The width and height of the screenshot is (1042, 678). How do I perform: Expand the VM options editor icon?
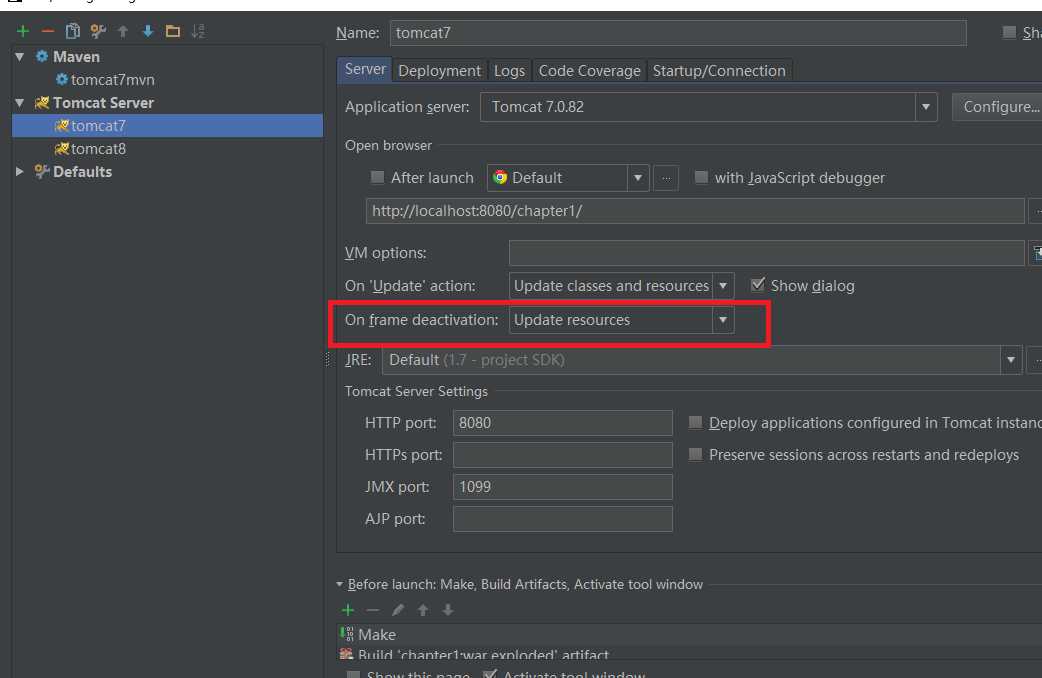(x=1037, y=253)
